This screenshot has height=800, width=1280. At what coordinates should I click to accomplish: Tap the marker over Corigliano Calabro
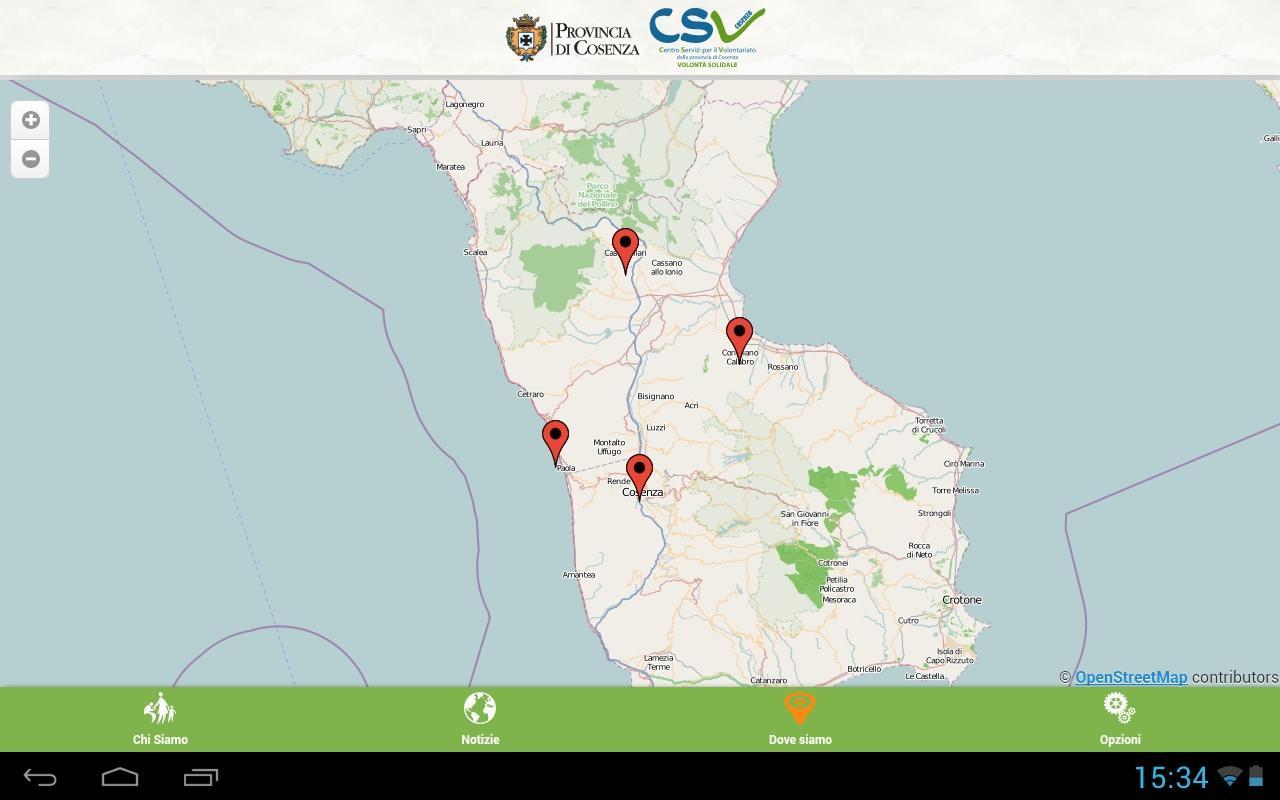pyautogui.click(x=739, y=335)
